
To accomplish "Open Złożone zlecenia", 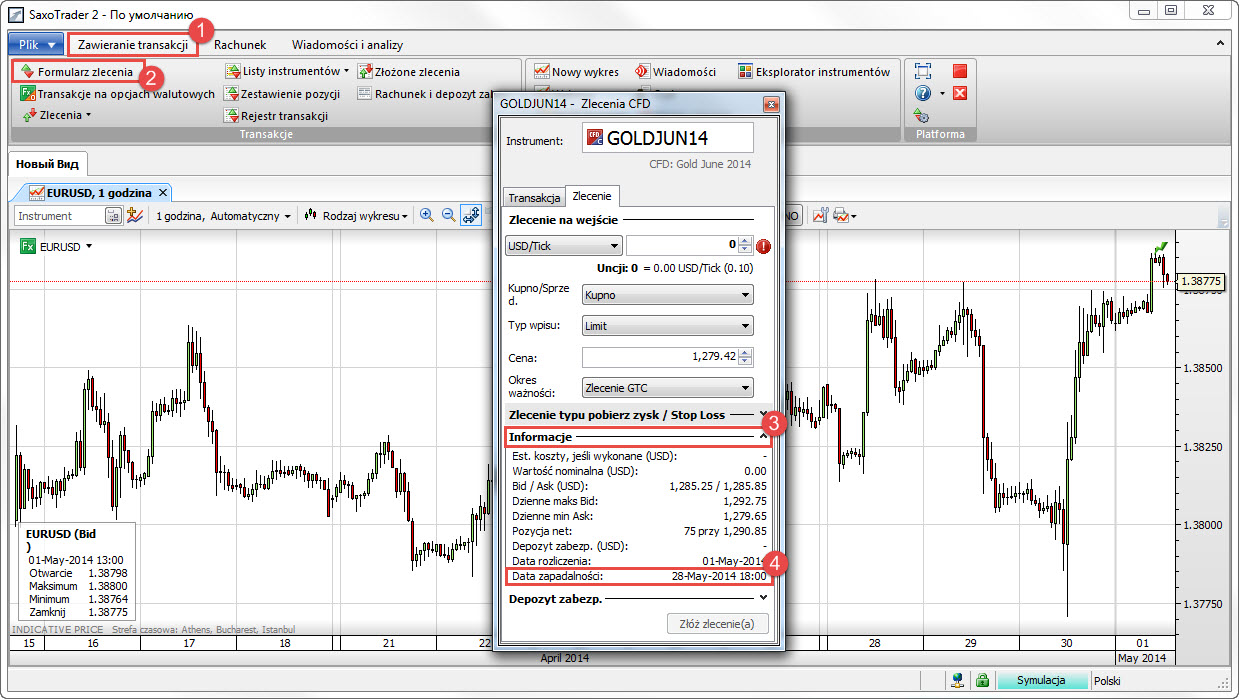I will coord(409,72).
